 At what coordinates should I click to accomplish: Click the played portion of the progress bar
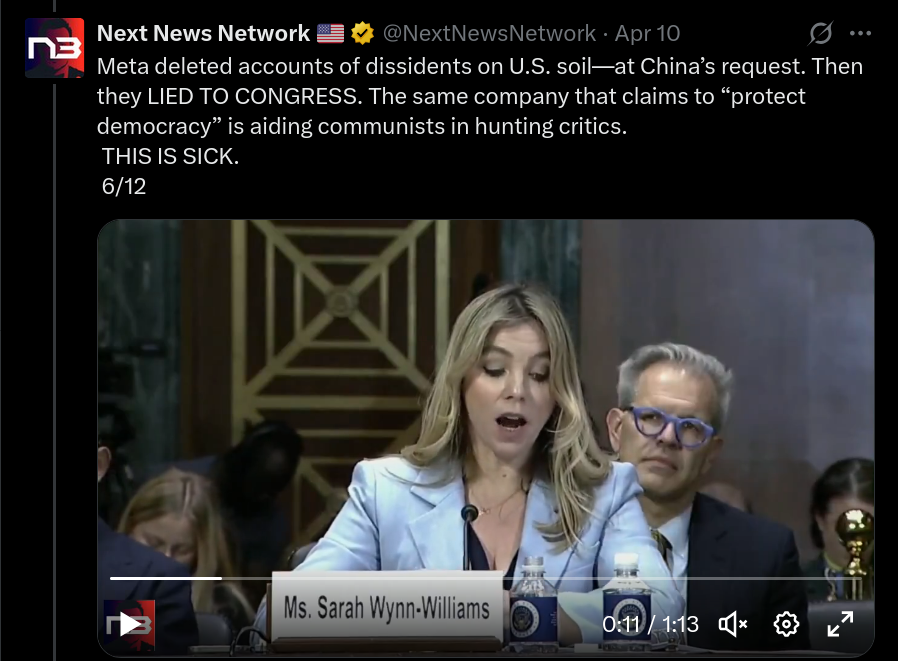pos(166,579)
